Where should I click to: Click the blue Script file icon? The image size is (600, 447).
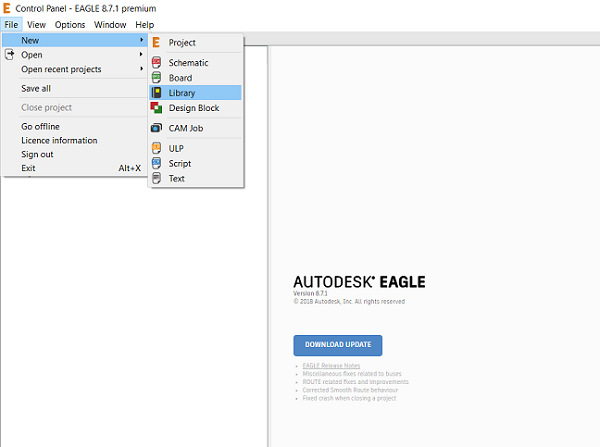[x=156, y=163]
